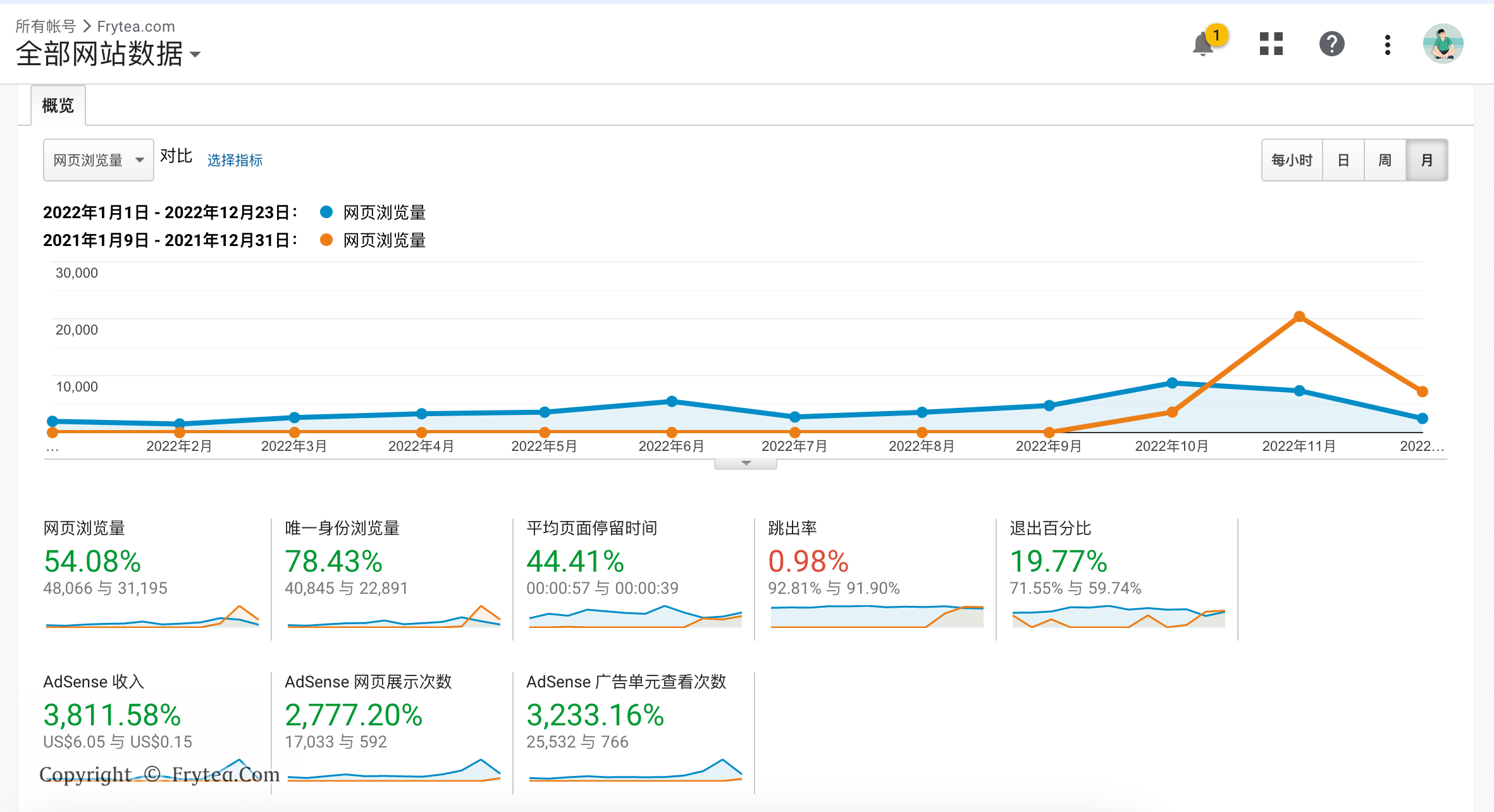Click the AdSense 收入 percentage value

tap(112, 715)
